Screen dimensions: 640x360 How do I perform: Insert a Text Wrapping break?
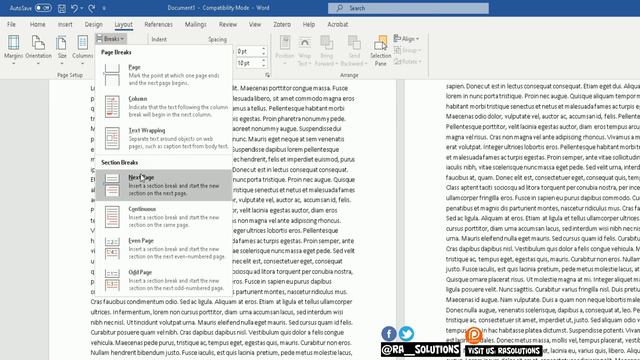click(x=164, y=138)
